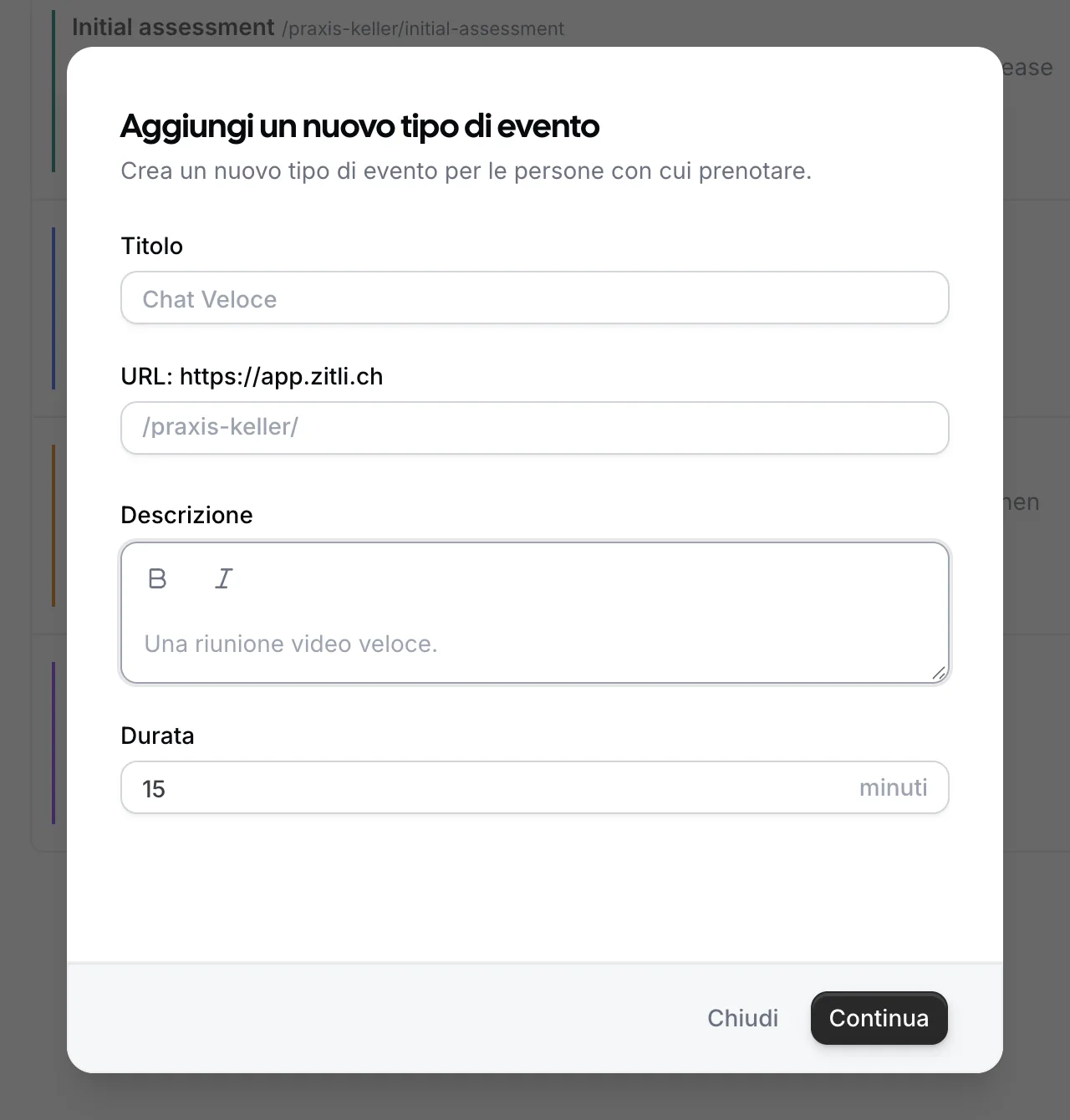
Task: Click the description textarea resize handle
Action: [x=939, y=673]
